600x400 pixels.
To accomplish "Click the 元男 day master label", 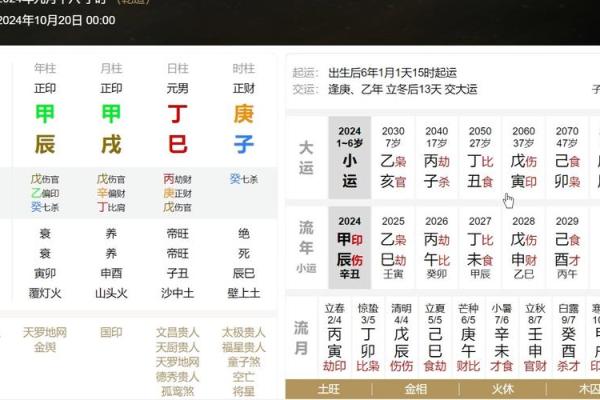I will [x=177, y=88].
